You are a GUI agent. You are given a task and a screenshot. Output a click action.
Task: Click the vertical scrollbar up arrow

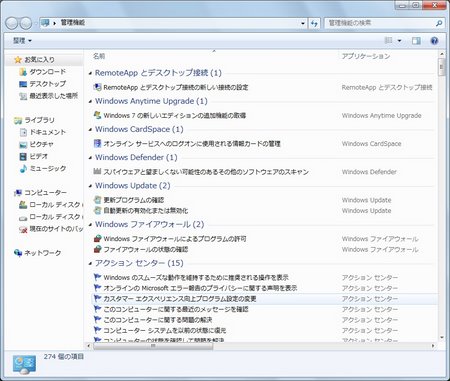[442, 54]
